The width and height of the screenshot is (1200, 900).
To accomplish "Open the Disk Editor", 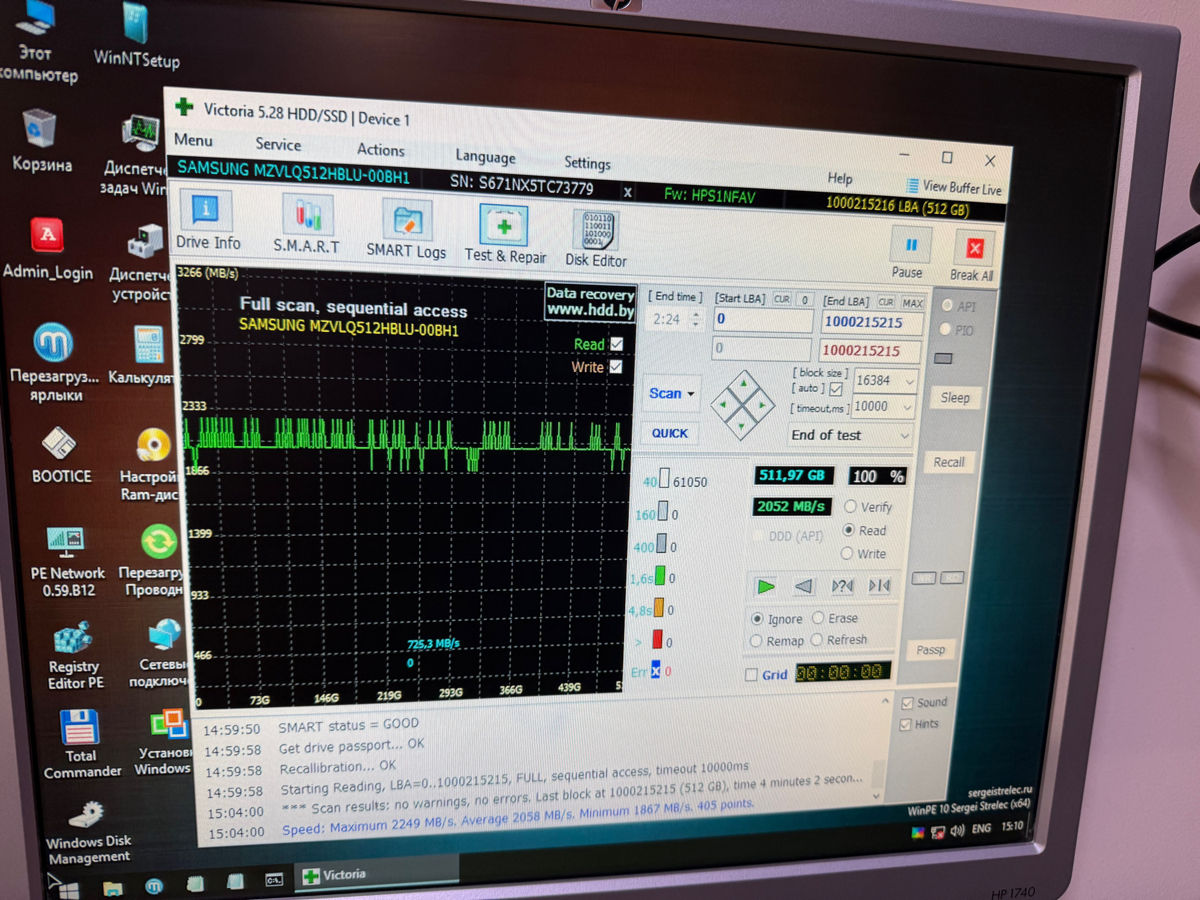I will tap(596, 236).
